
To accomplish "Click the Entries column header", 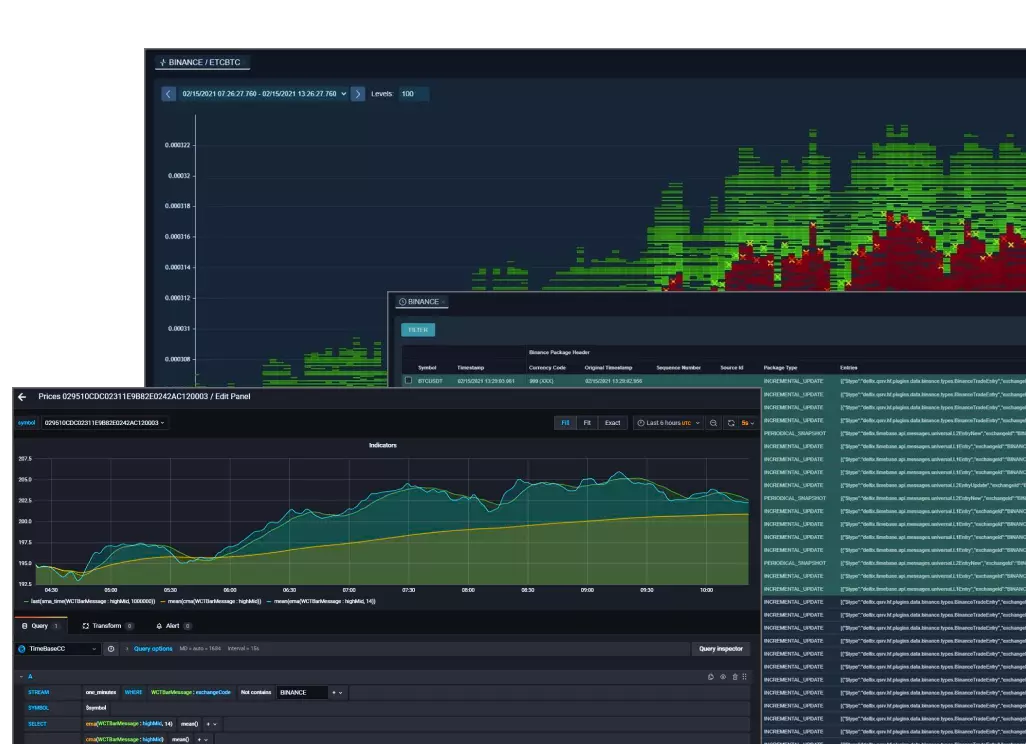I will [x=849, y=368].
